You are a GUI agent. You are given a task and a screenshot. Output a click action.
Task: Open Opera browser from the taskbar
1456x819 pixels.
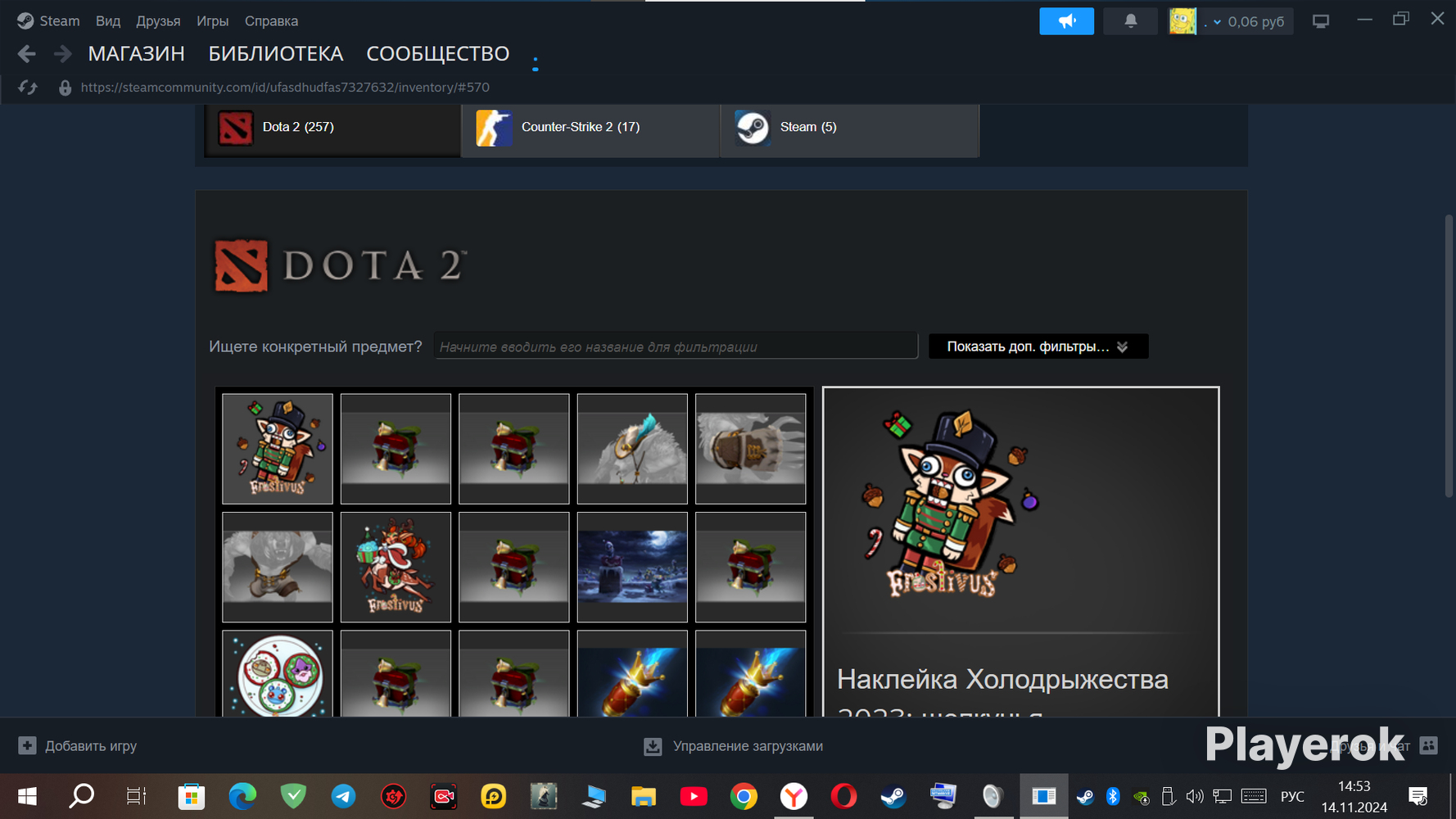(x=843, y=796)
